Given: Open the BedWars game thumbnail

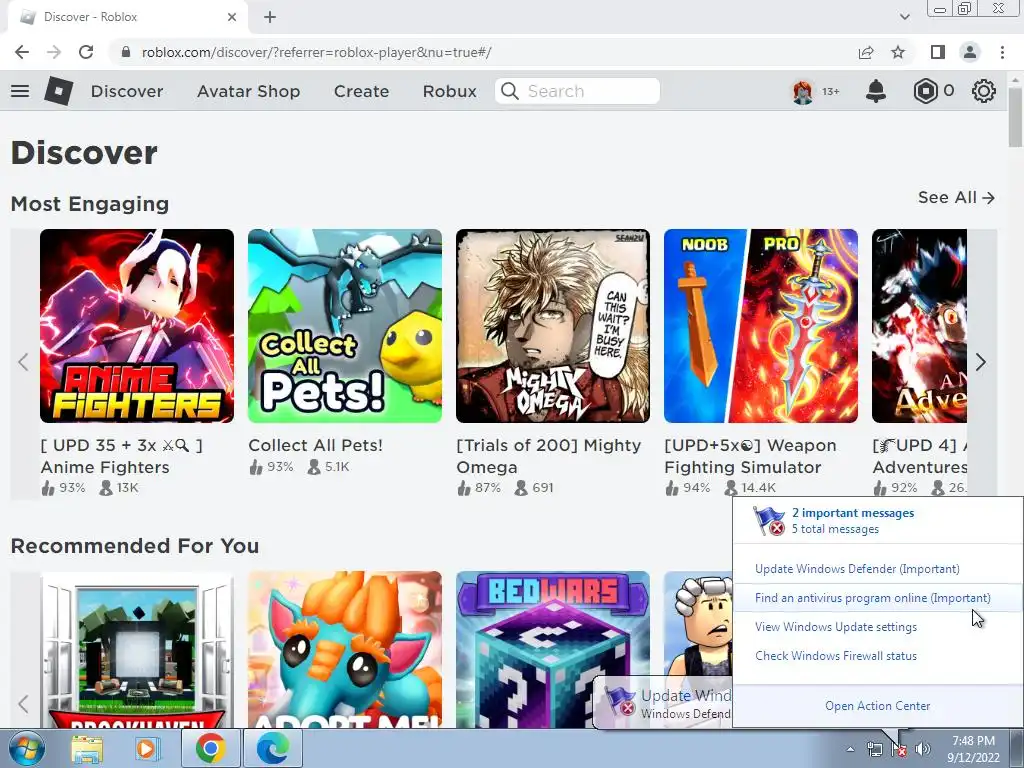Looking at the screenshot, I should [552, 649].
